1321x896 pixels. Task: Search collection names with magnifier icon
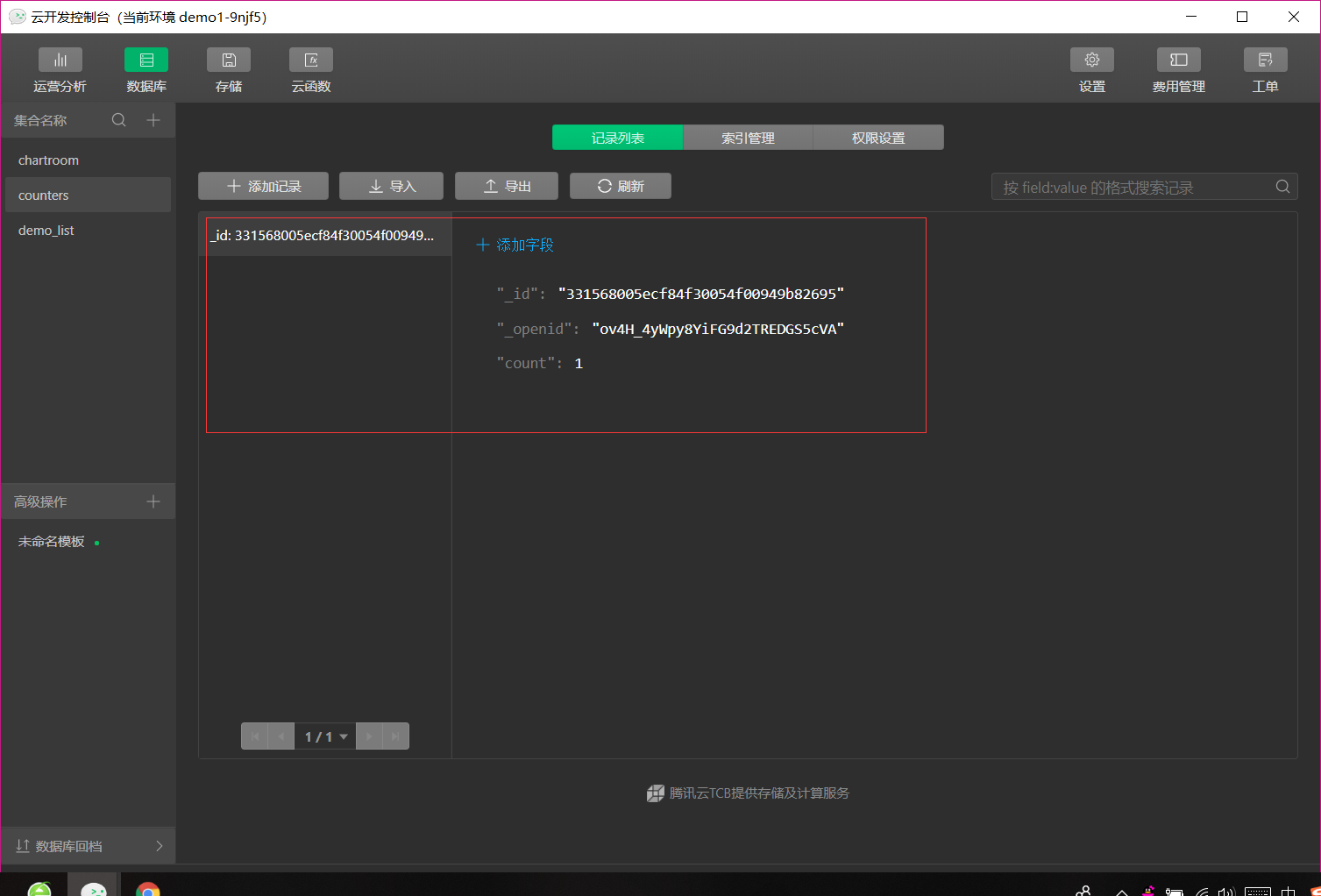click(x=119, y=120)
